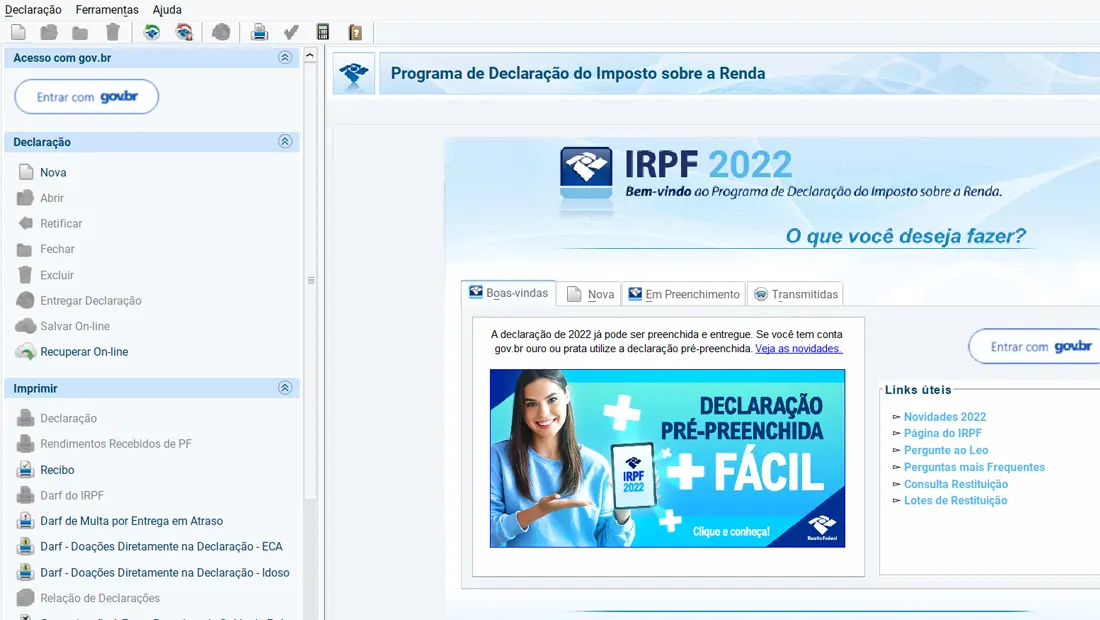Open the calculator toolbar icon
This screenshot has width=1100, height=620.
(323, 32)
